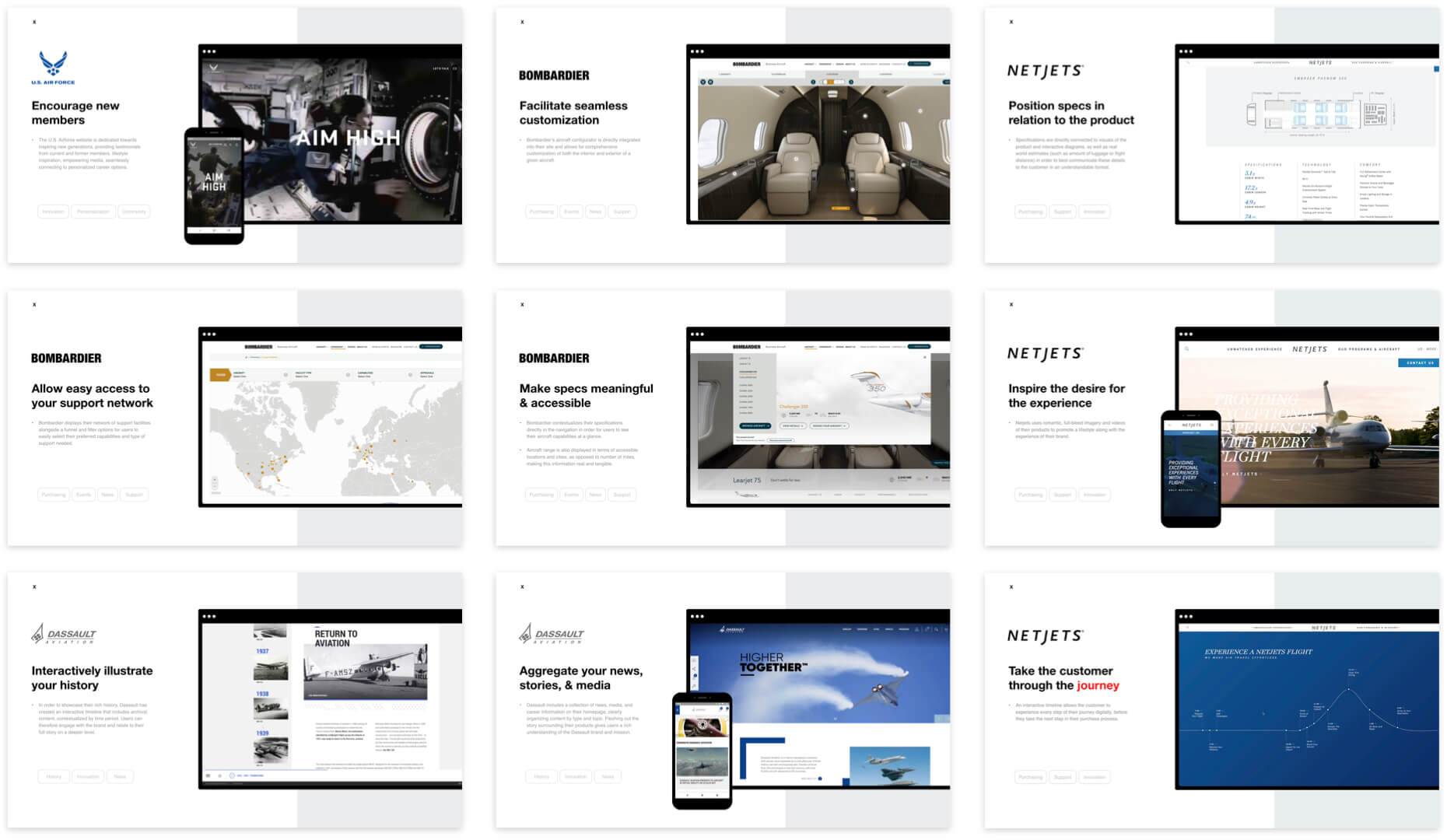This screenshot has height=840, width=1447.
Task: Open the NetJets mobile phone screenshot
Action: tap(1191, 469)
